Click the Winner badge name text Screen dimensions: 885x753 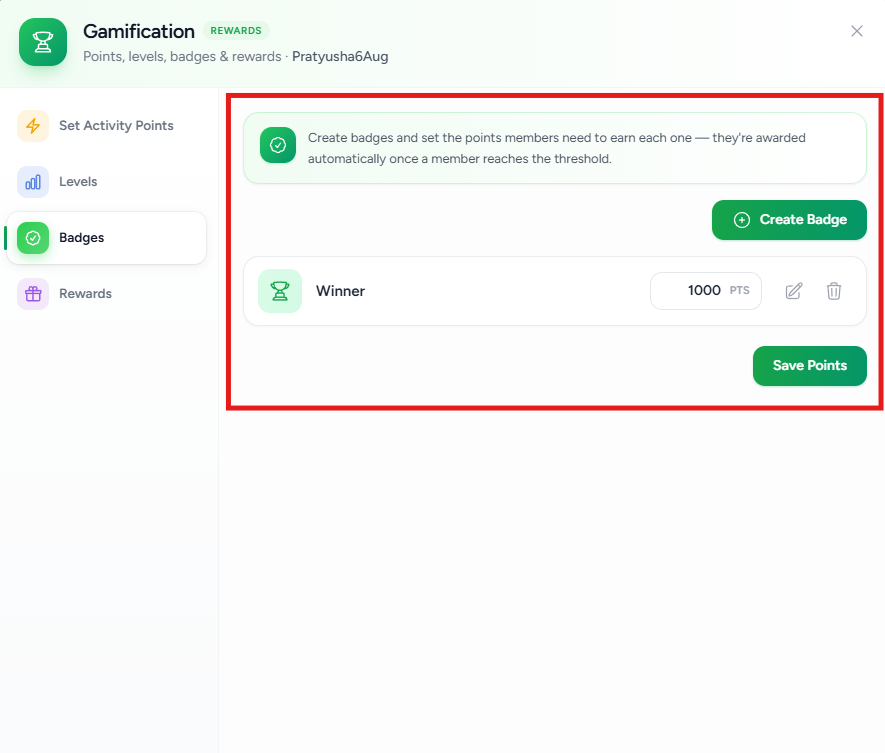(340, 291)
